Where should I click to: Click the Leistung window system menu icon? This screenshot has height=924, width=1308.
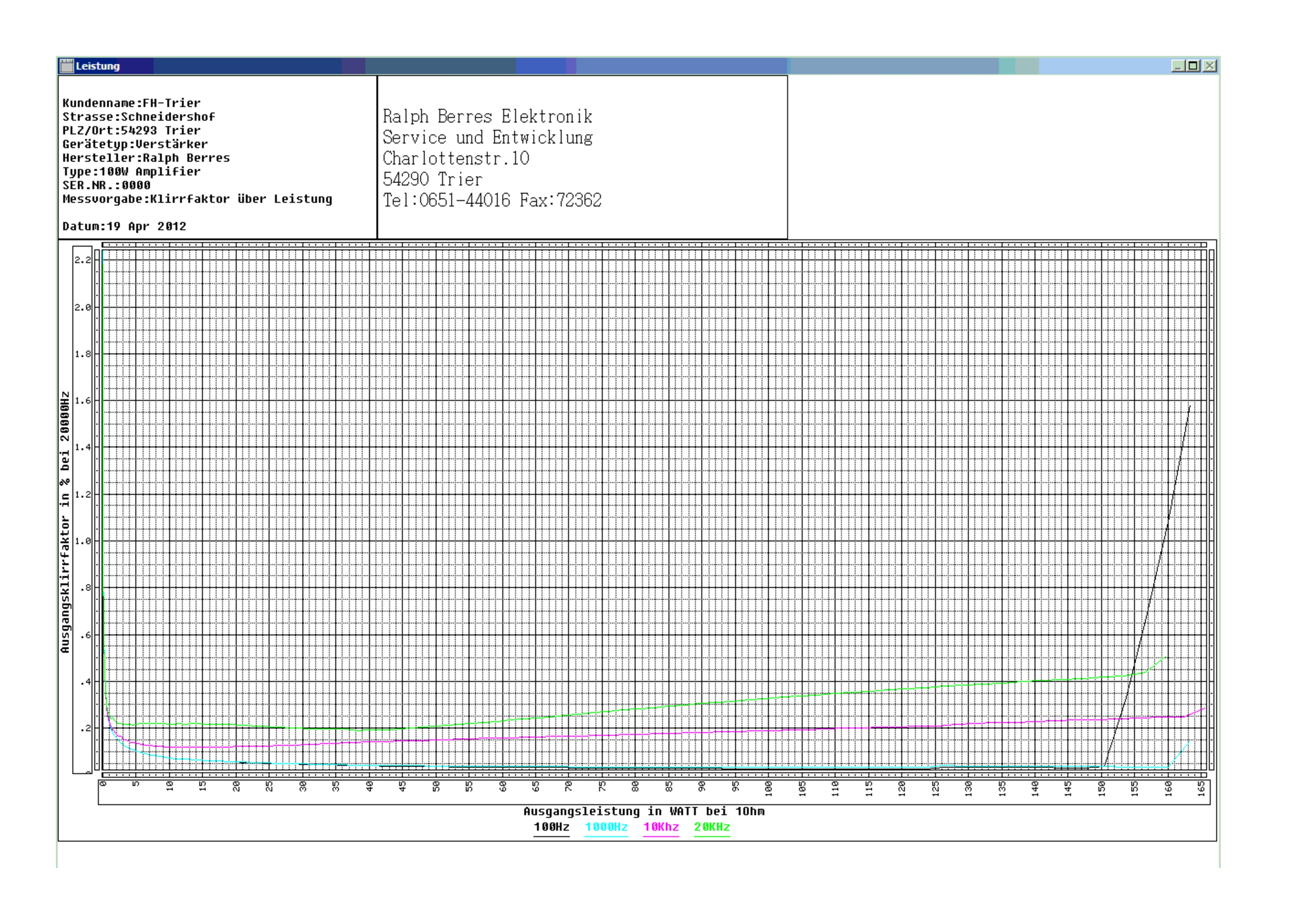(x=67, y=66)
